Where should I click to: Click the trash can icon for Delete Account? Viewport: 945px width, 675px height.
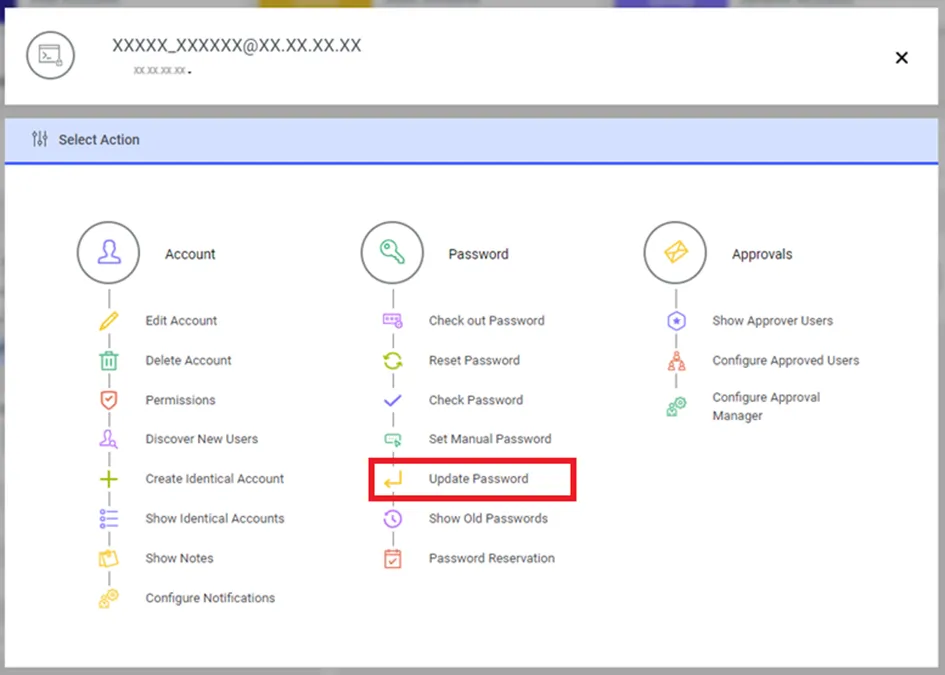[x=108, y=360]
